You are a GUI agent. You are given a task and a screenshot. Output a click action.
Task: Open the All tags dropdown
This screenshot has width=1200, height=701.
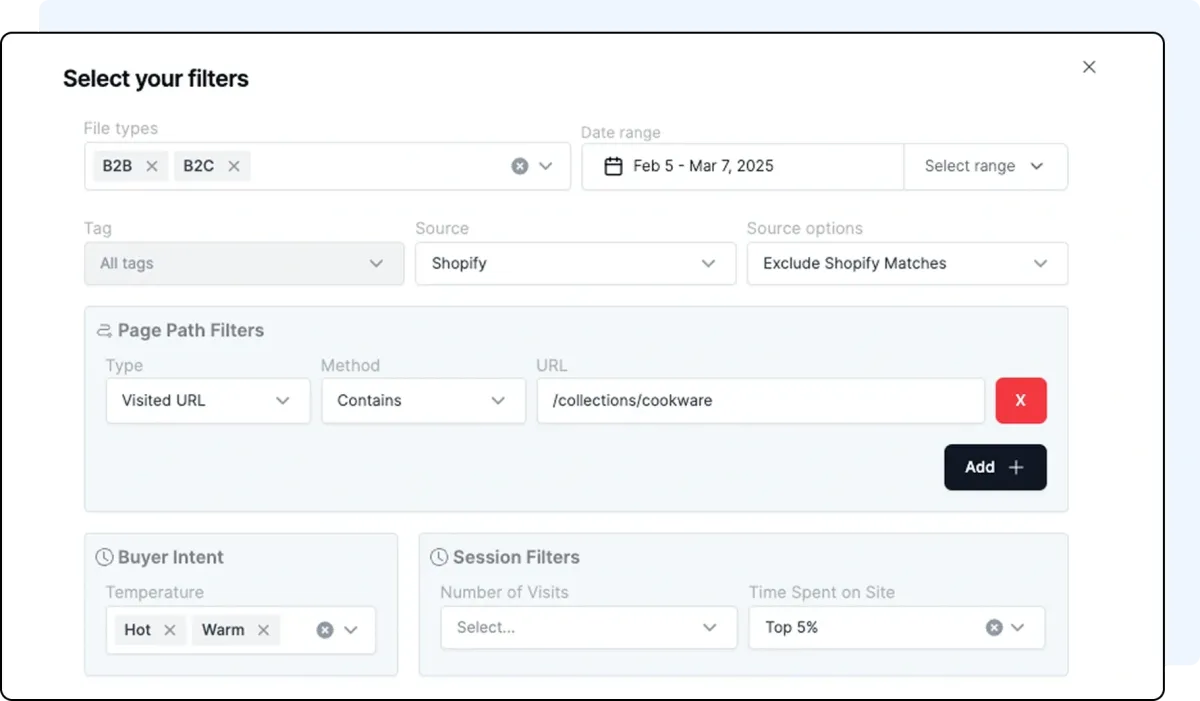coord(240,264)
